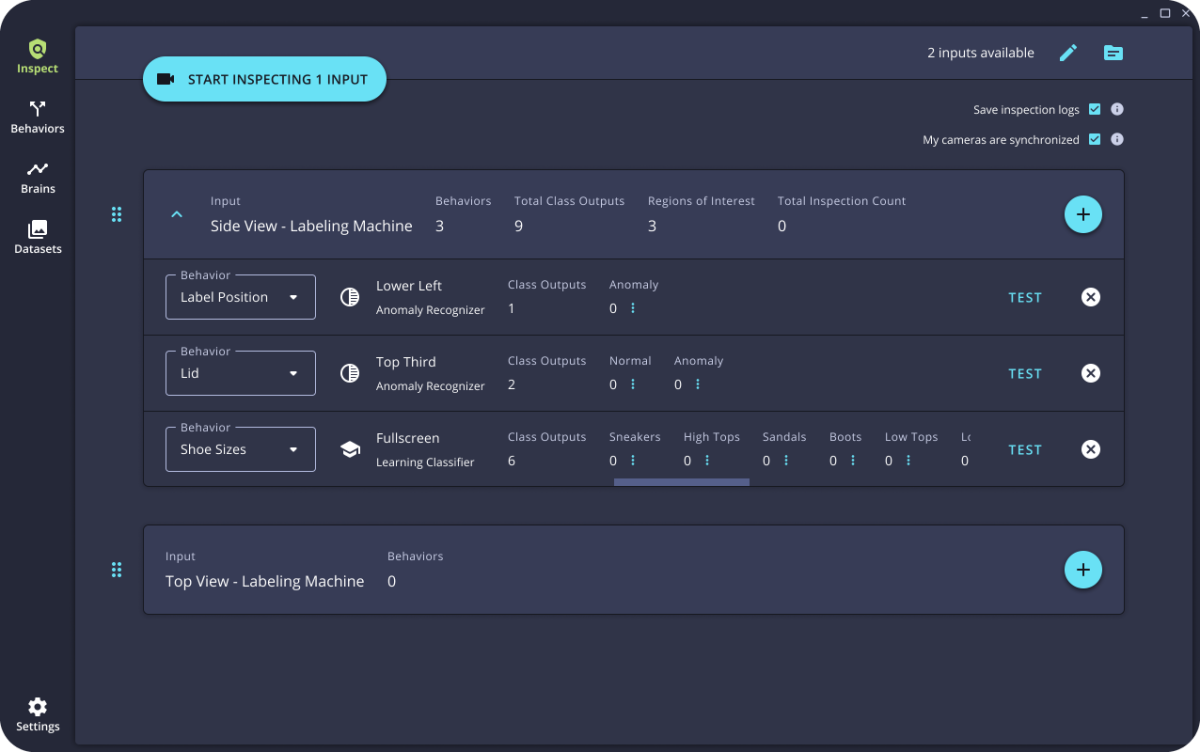Screen dimensions: 1200x752
Task: Click the Anomaly Recognizer icon on Lower Left row
Action: click(x=350, y=297)
